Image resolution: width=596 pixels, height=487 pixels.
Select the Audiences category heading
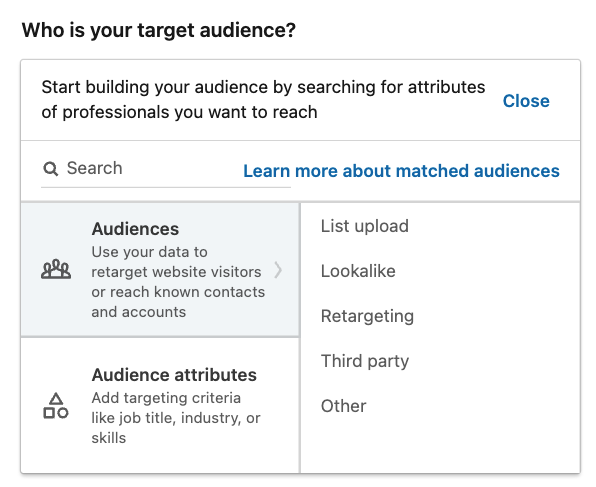pos(135,229)
